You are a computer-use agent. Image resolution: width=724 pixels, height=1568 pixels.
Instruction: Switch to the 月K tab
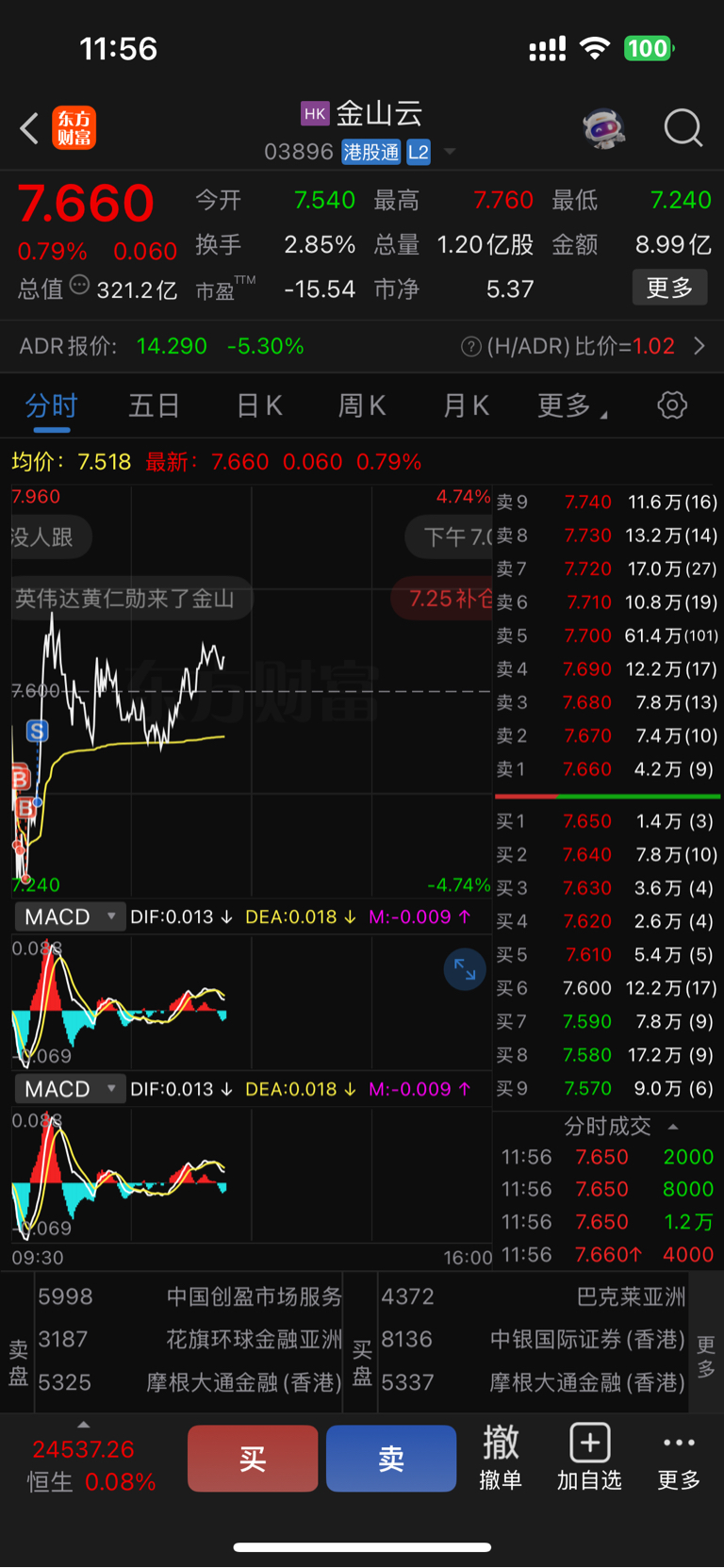[x=466, y=406]
